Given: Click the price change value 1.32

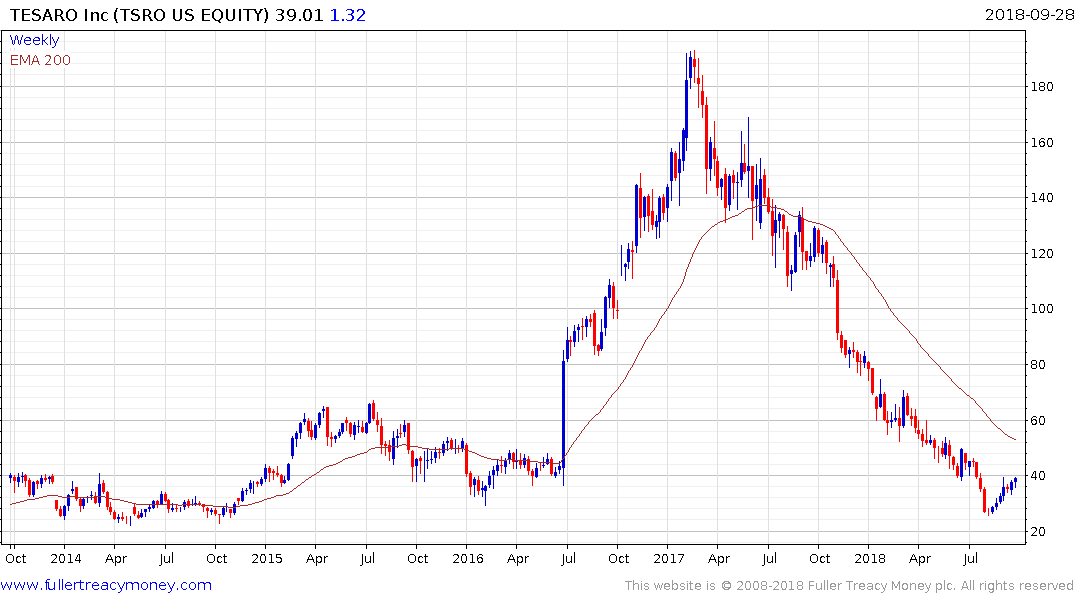Looking at the screenshot, I should [348, 15].
